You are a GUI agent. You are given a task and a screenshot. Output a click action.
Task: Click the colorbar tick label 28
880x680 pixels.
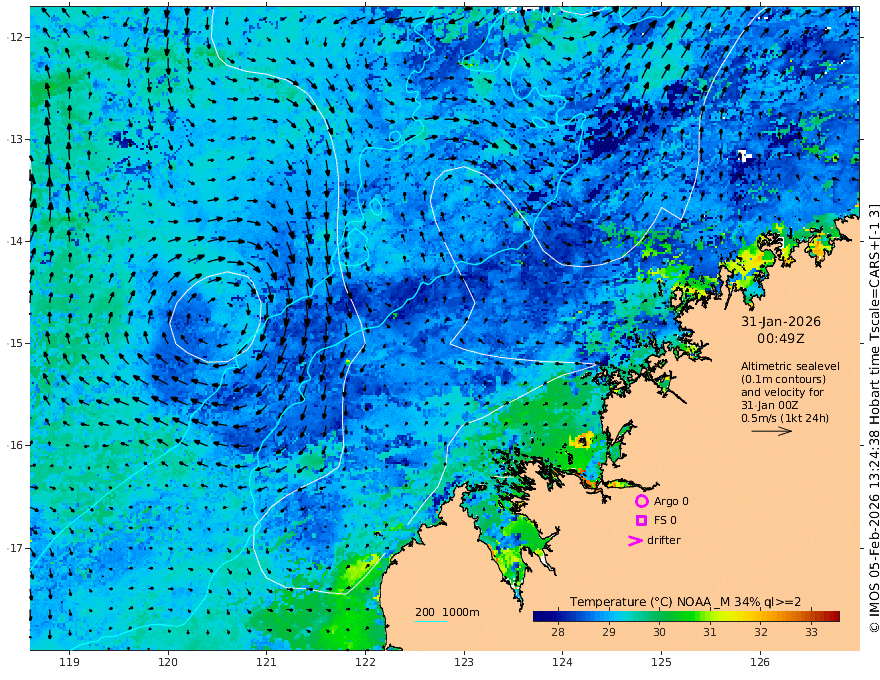point(557,632)
